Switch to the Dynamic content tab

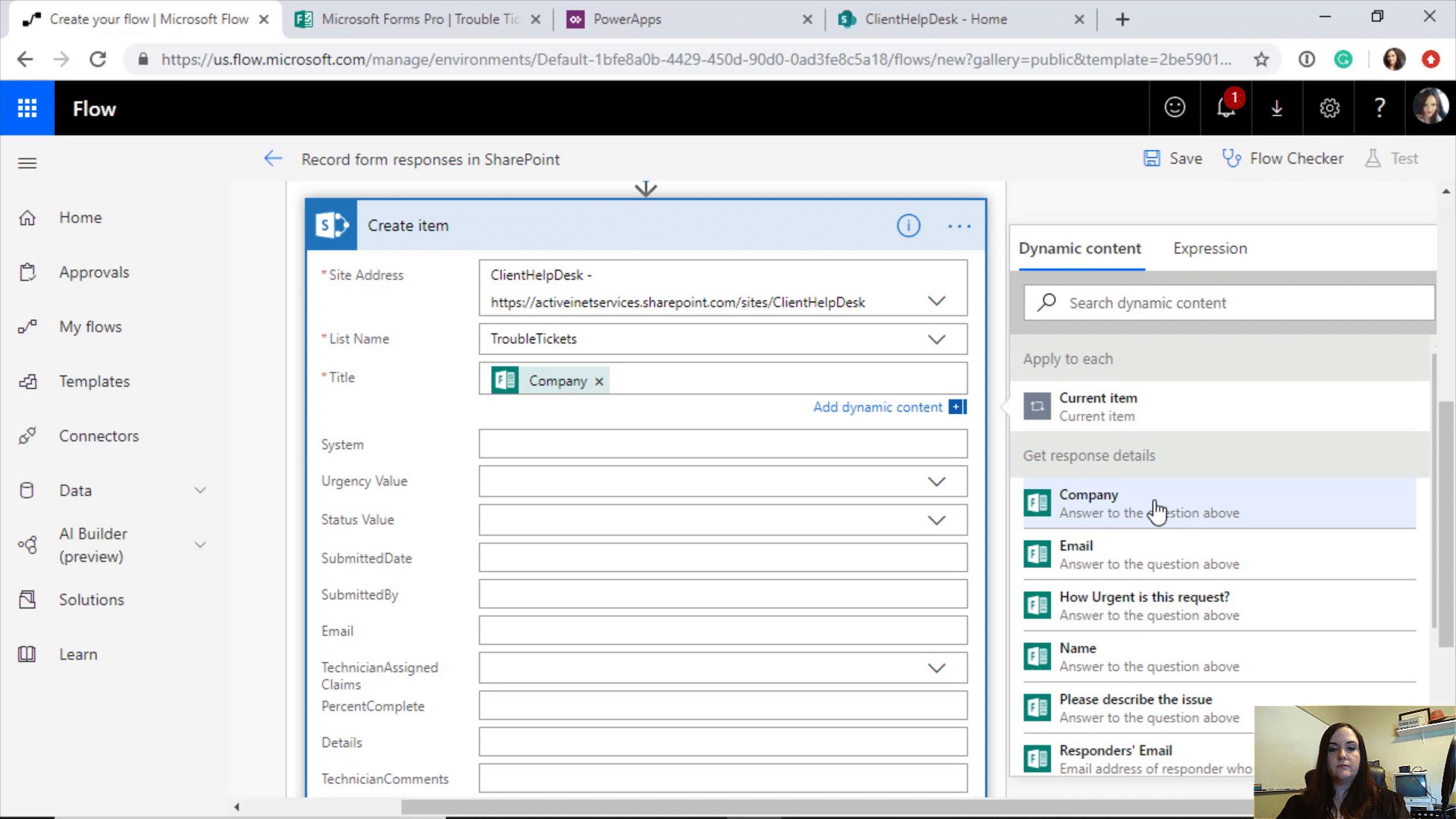click(x=1079, y=248)
